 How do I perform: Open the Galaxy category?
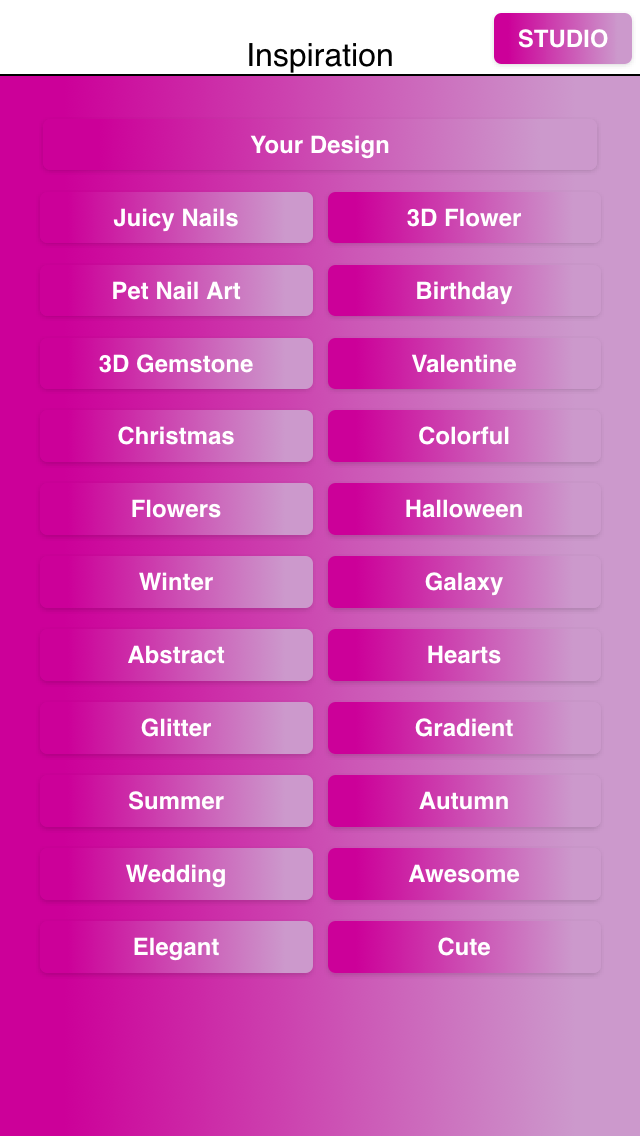pos(464,582)
